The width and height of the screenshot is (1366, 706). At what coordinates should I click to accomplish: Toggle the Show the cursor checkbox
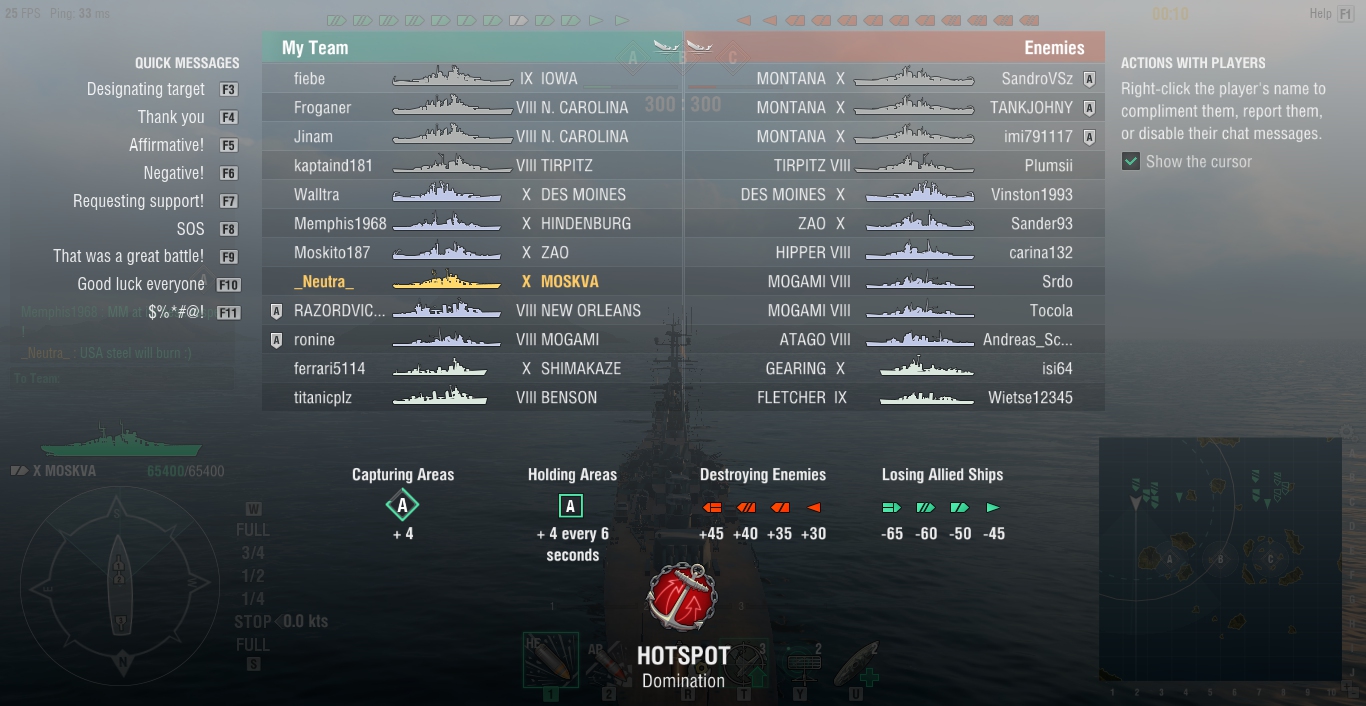click(1131, 161)
